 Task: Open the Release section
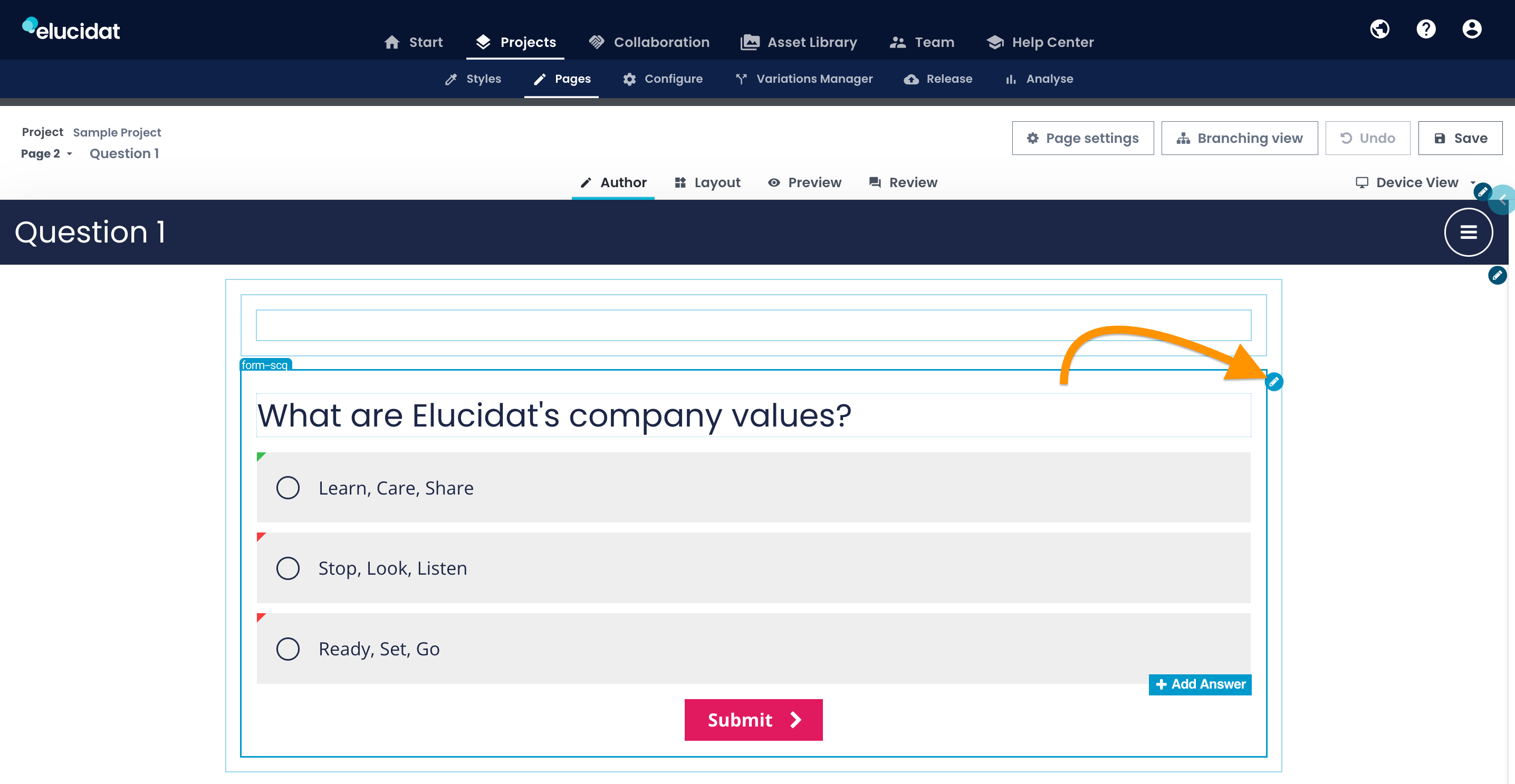tap(937, 79)
